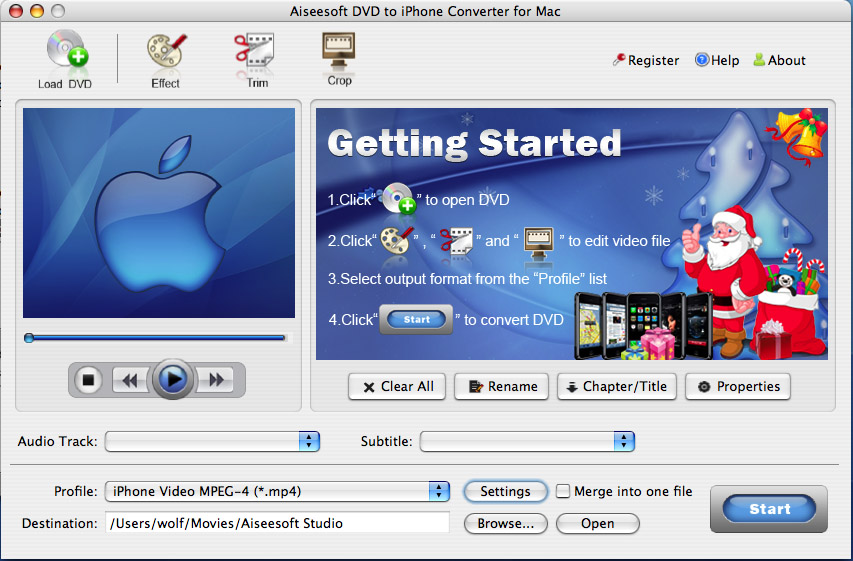Stop playback with the stop button

point(88,380)
